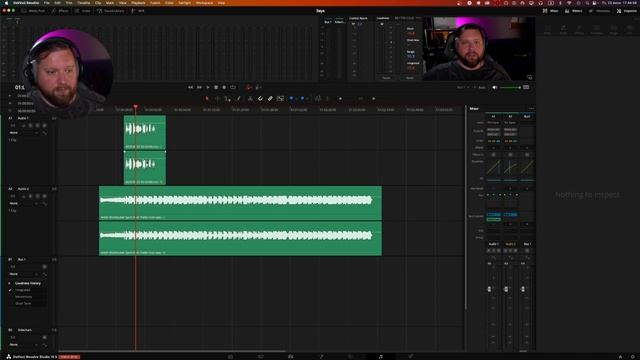This screenshot has width=640, height=360.
Task: Click the waveform zoom icon in toolbar
Action: pos(318,98)
